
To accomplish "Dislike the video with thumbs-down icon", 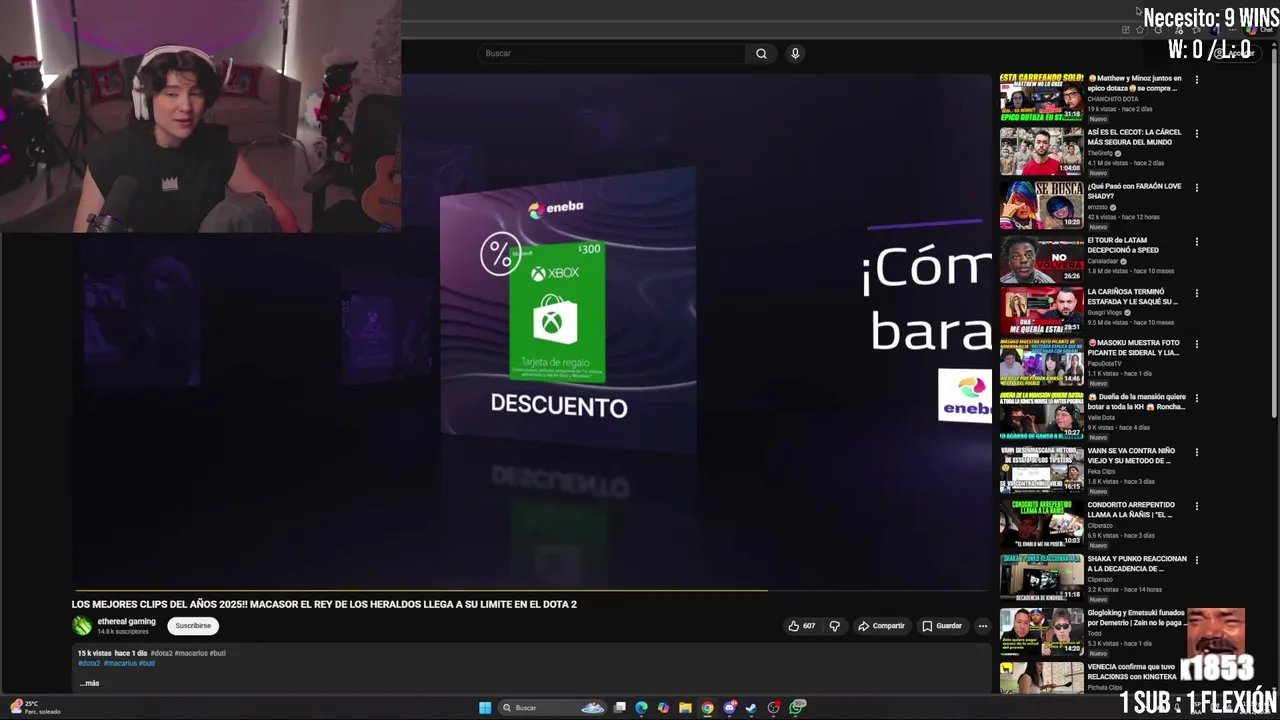I will 834,626.
